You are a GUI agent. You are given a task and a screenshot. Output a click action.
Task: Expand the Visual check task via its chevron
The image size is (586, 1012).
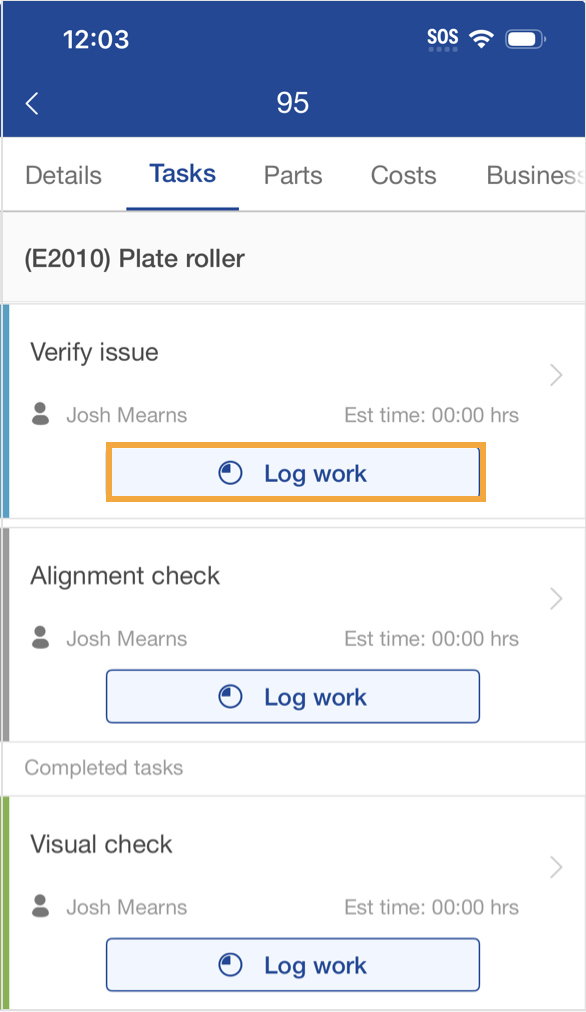click(x=556, y=868)
